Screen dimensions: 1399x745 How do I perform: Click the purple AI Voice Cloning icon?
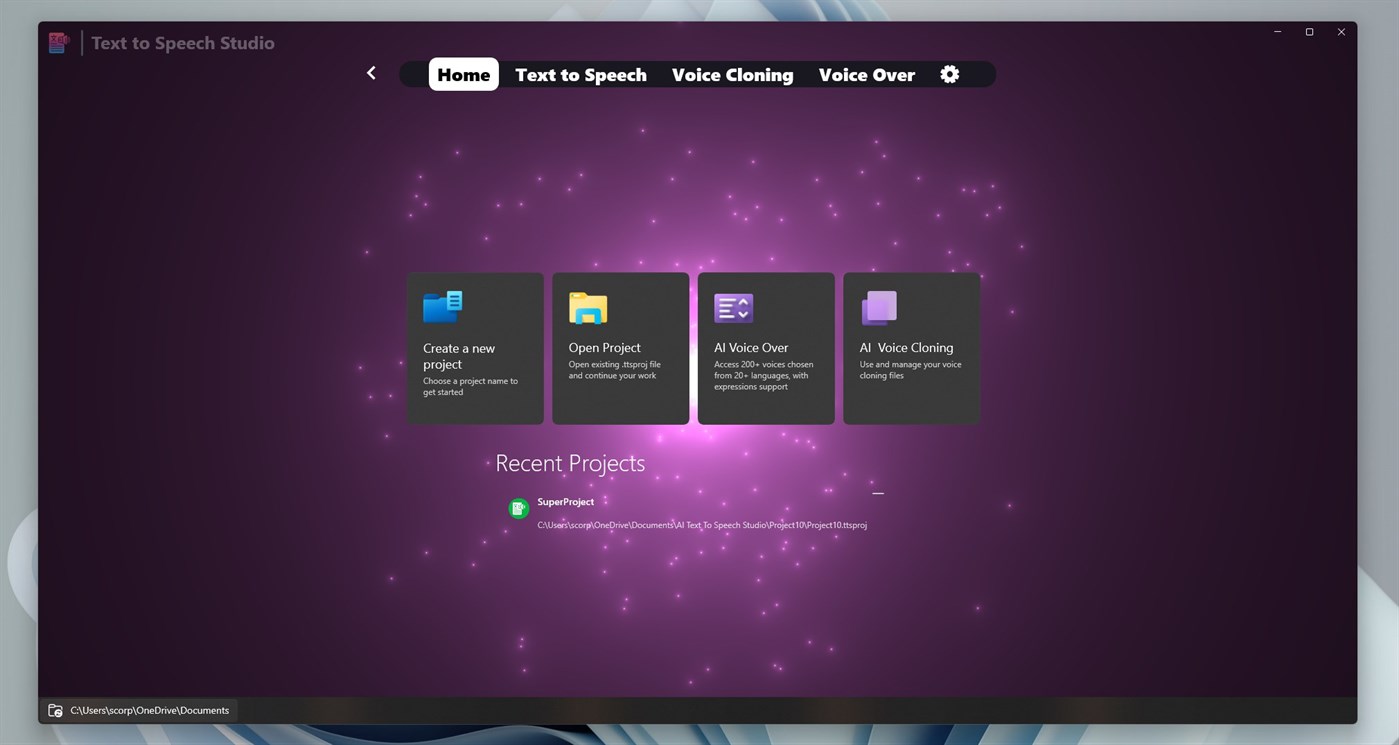point(878,307)
